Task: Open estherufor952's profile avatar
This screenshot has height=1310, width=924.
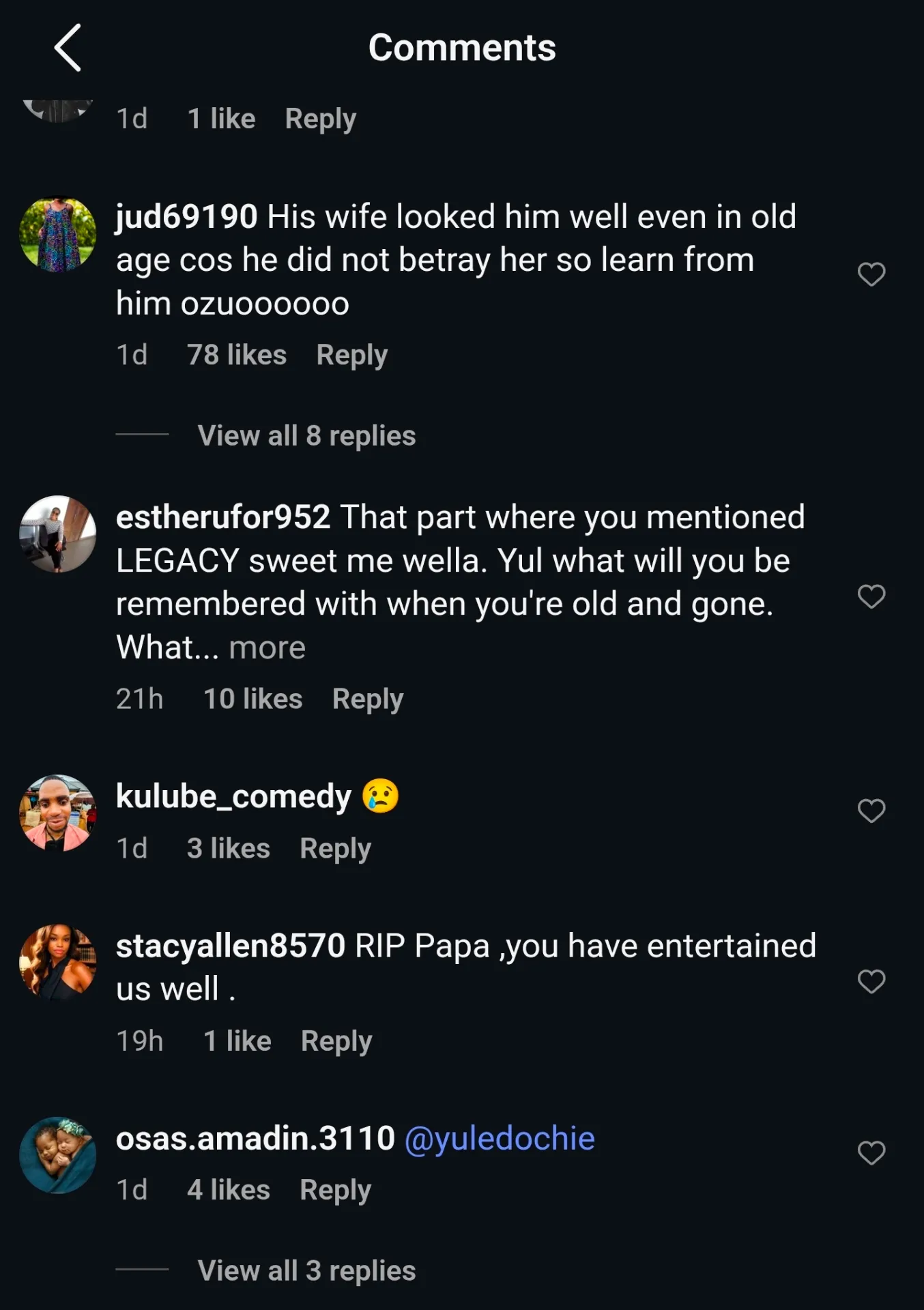Action: tap(58, 534)
